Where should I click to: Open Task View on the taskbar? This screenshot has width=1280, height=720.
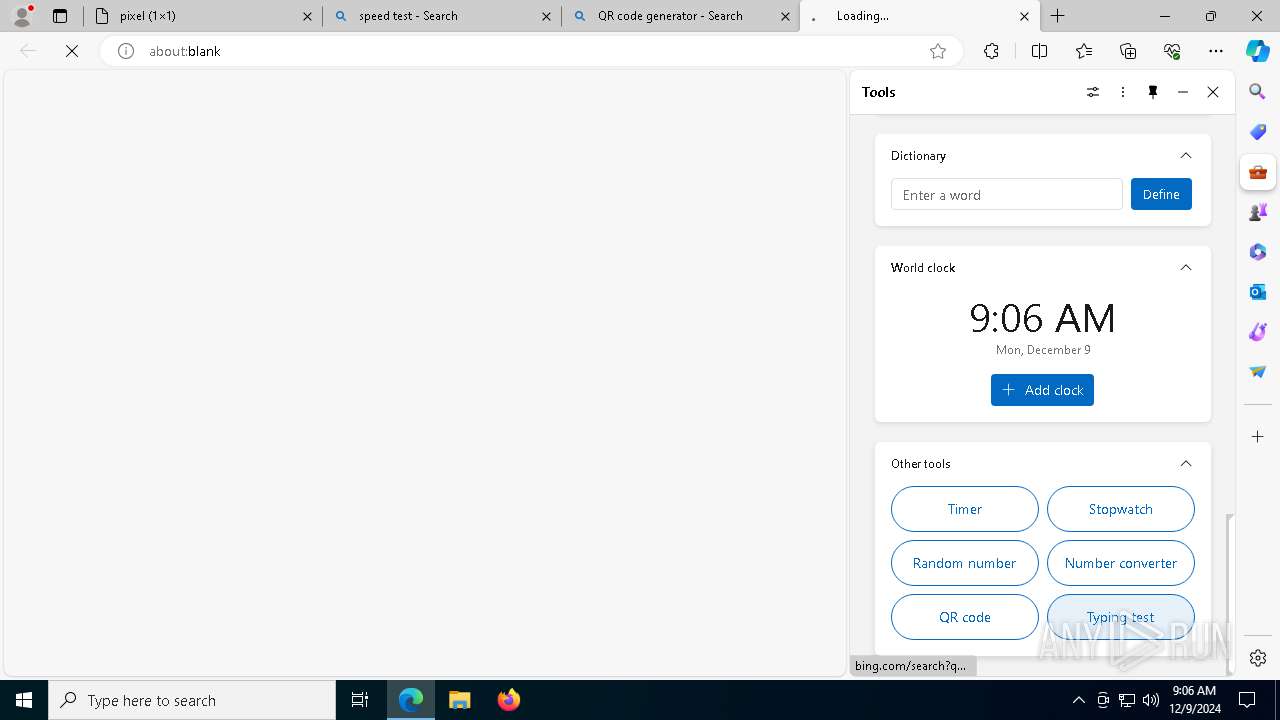[360, 700]
